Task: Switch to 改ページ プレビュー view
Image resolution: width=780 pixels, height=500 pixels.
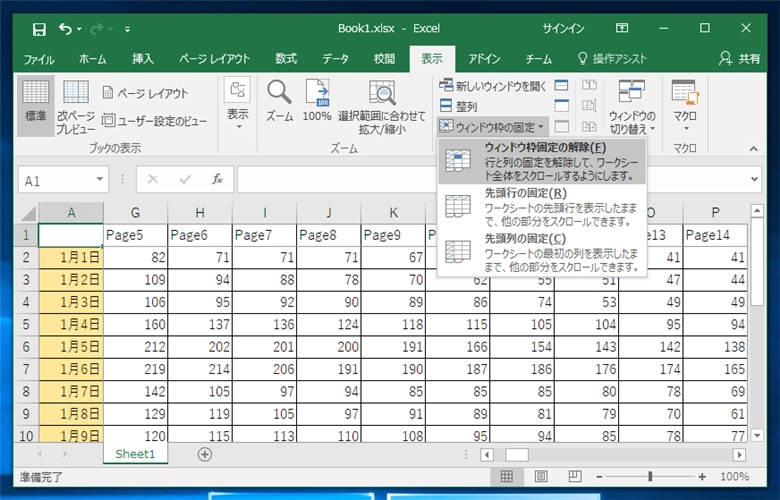Action: coord(76,106)
